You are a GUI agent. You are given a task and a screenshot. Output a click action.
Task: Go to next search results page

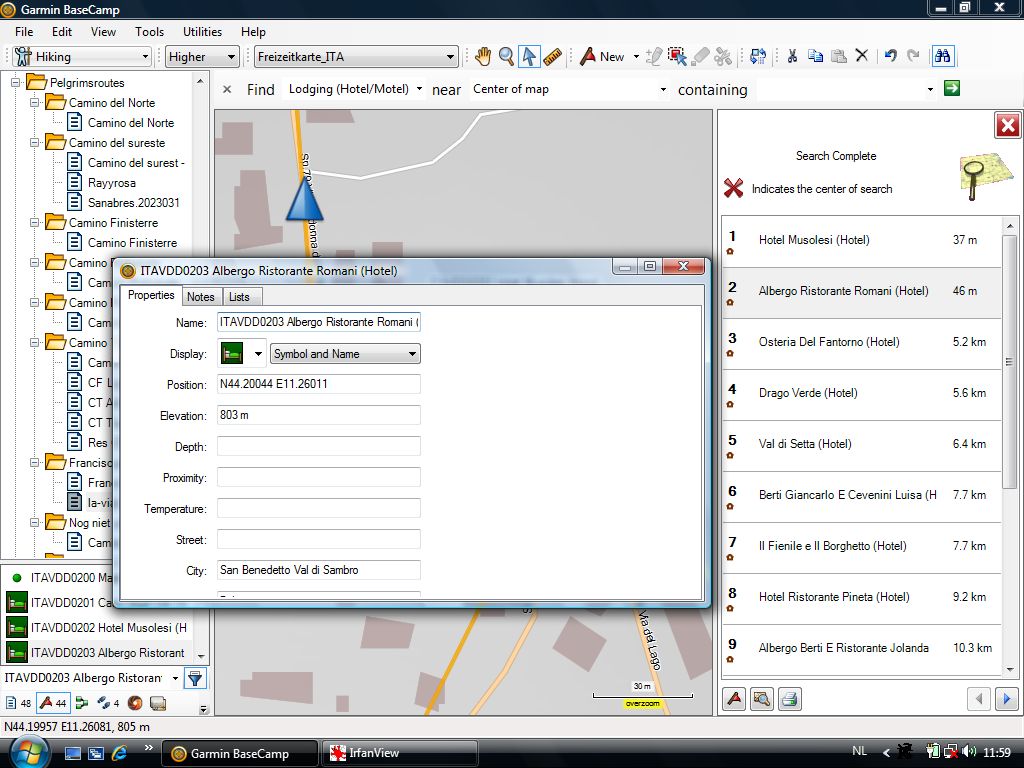click(x=1007, y=699)
